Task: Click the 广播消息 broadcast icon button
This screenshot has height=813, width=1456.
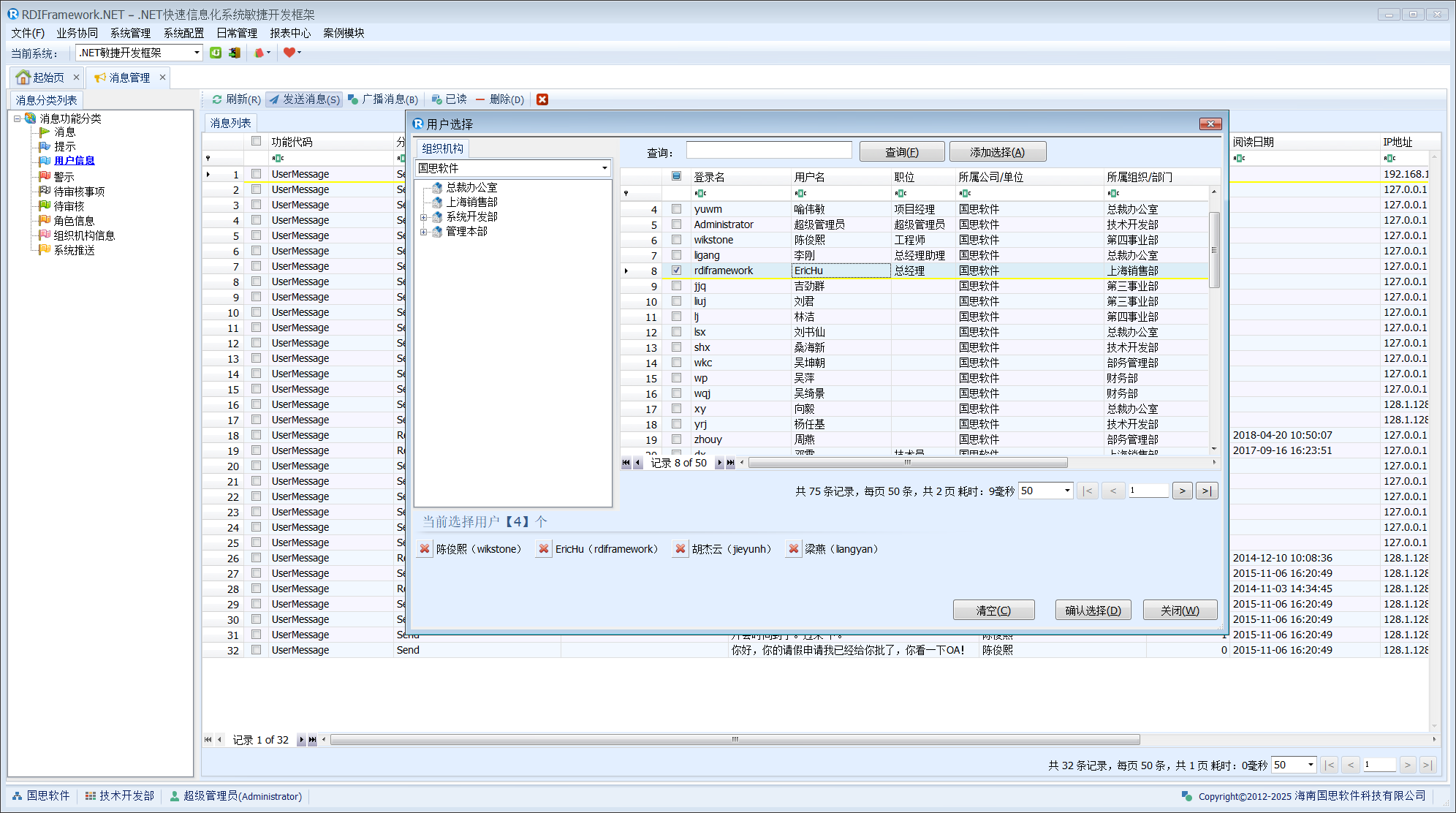Action: click(382, 99)
